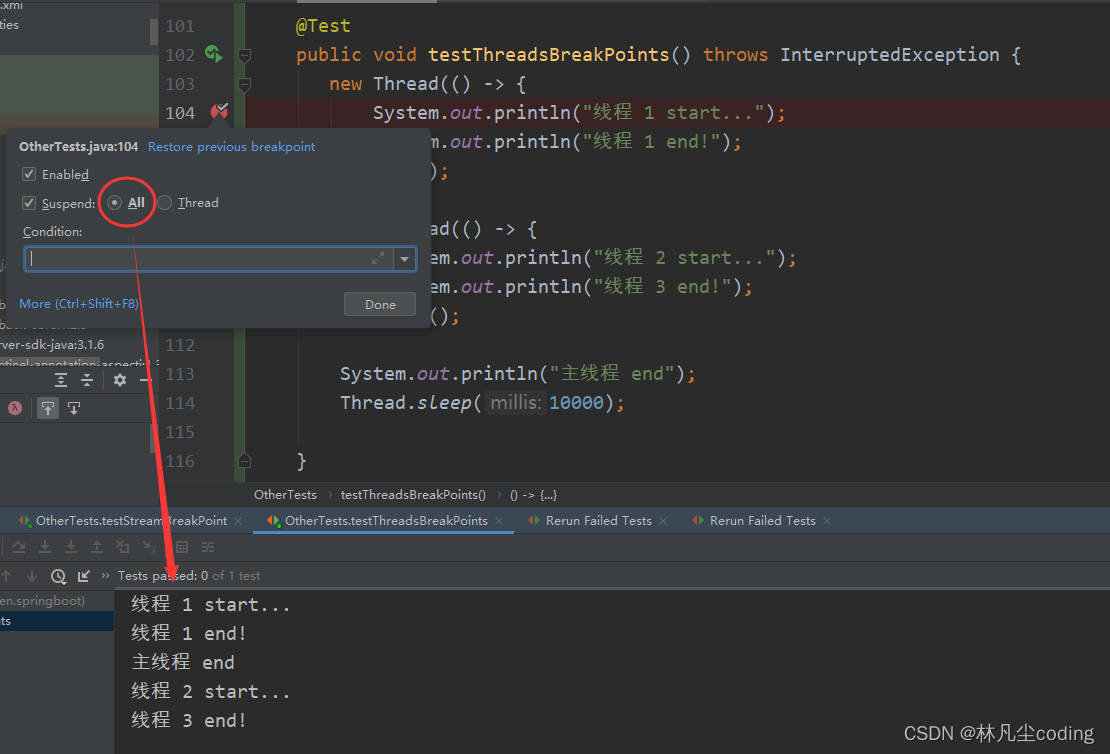Click the previous failed test up arrow
The image size is (1110, 754).
[6, 576]
